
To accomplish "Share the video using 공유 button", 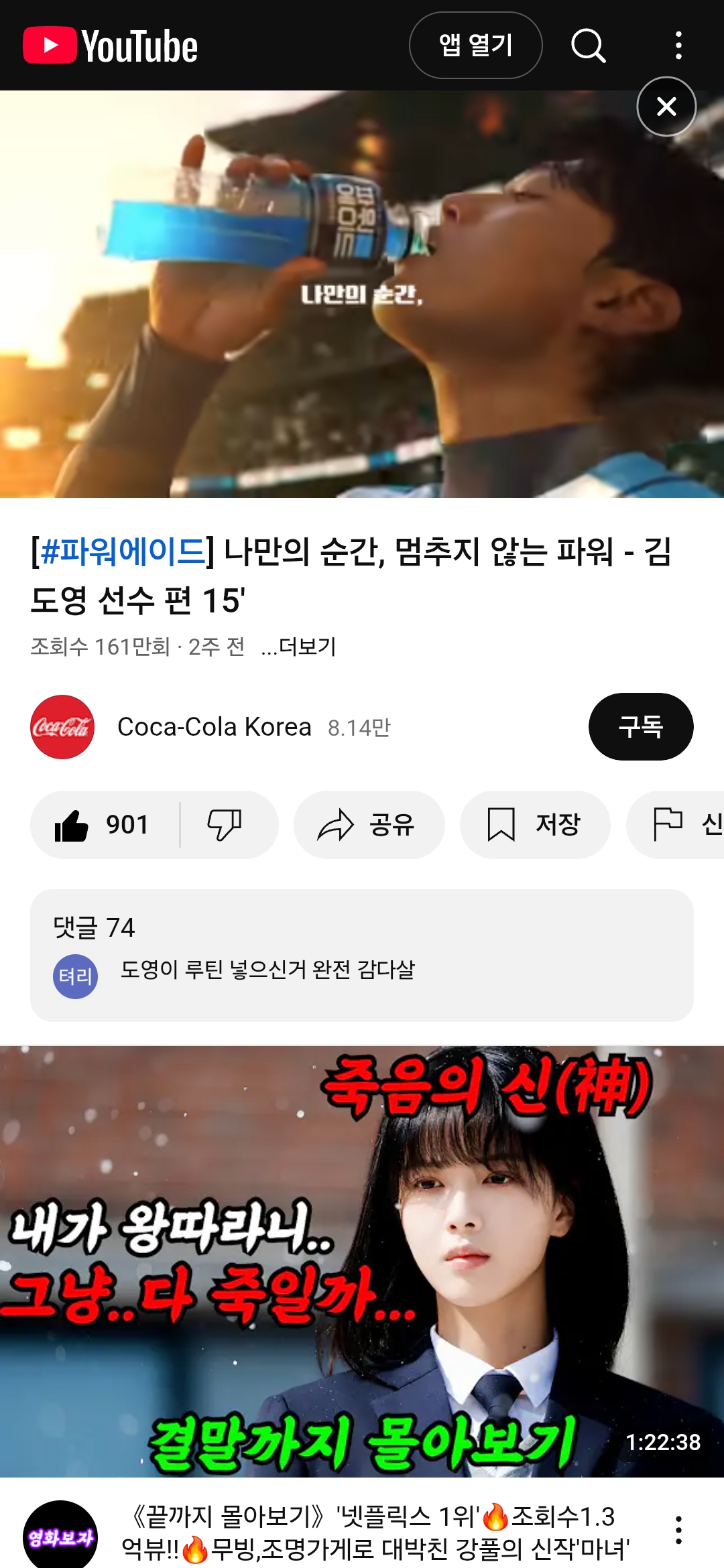I will click(369, 825).
